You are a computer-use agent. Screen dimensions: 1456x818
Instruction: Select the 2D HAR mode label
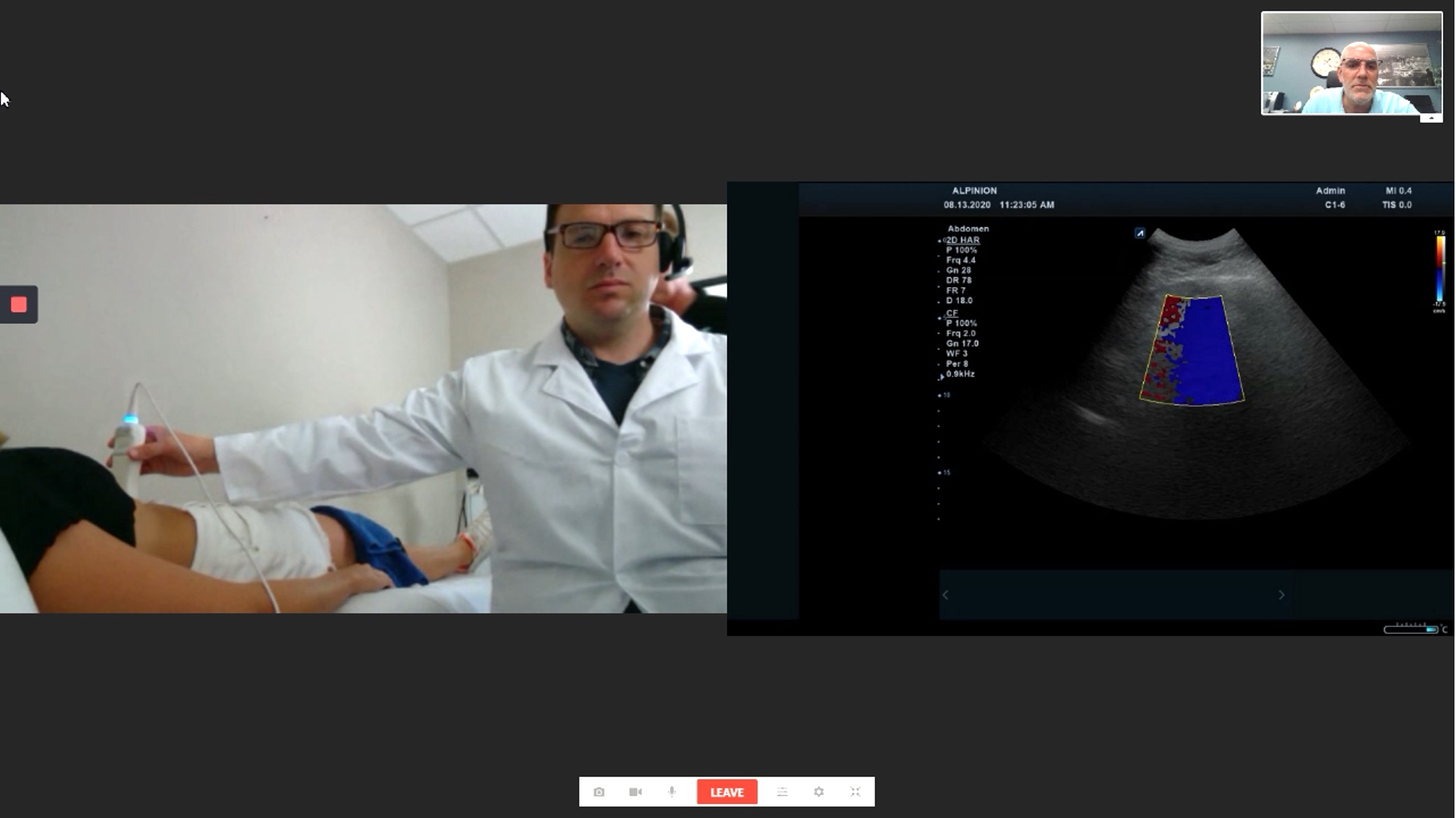pos(962,240)
